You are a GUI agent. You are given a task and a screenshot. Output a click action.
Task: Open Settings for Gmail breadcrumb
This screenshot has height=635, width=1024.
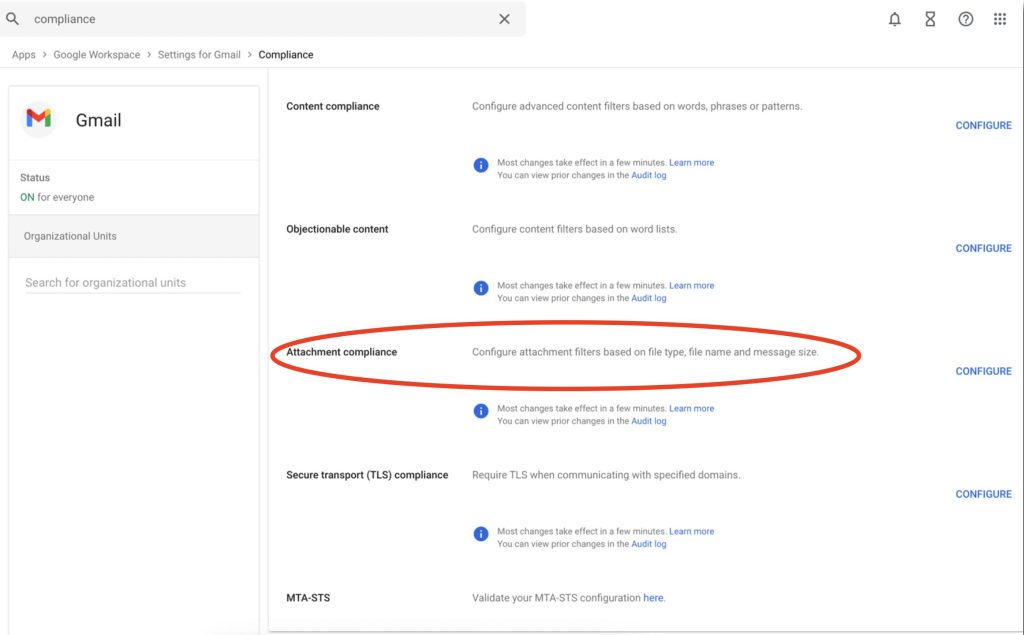[x=199, y=55]
